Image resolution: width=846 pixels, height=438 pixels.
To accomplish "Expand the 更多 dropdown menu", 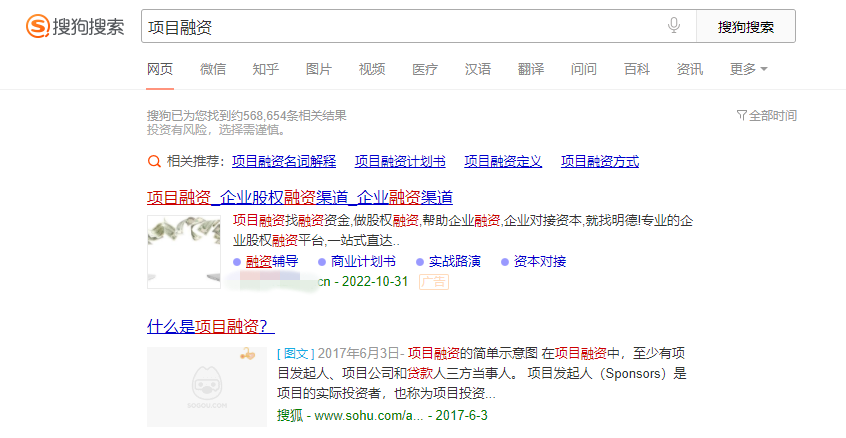I will click(x=748, y=69).
